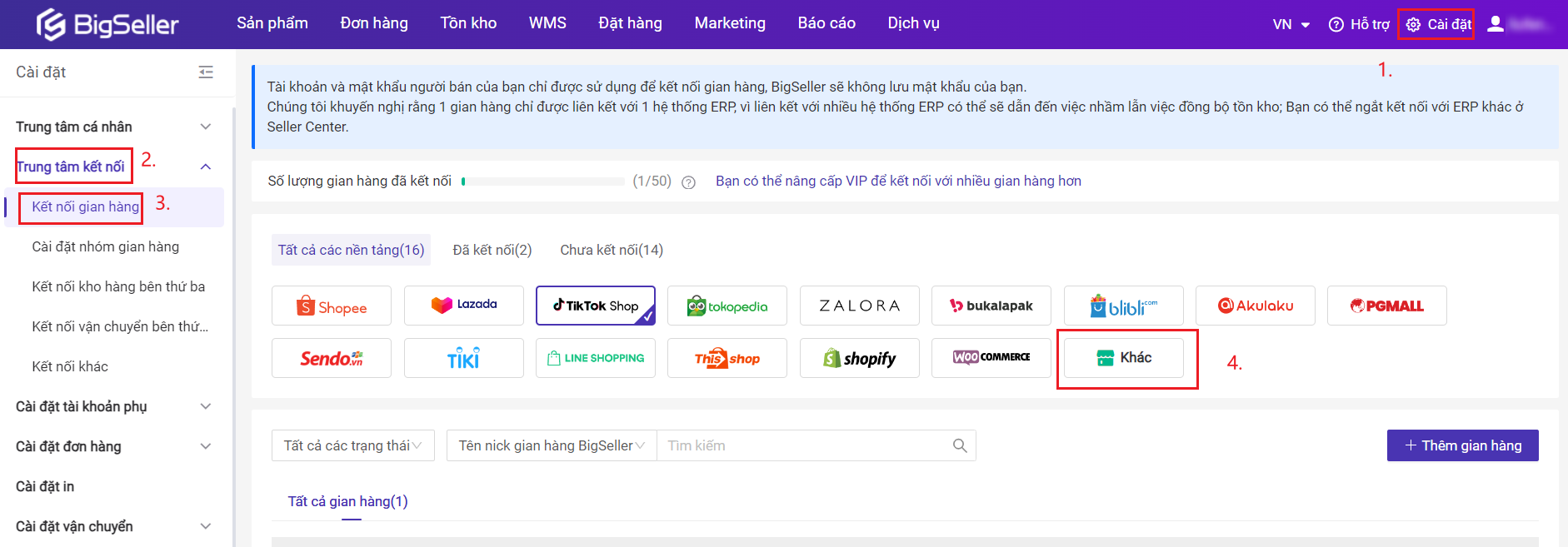
Task: Open the Báo cáo menu
Action: coord(826,23)
